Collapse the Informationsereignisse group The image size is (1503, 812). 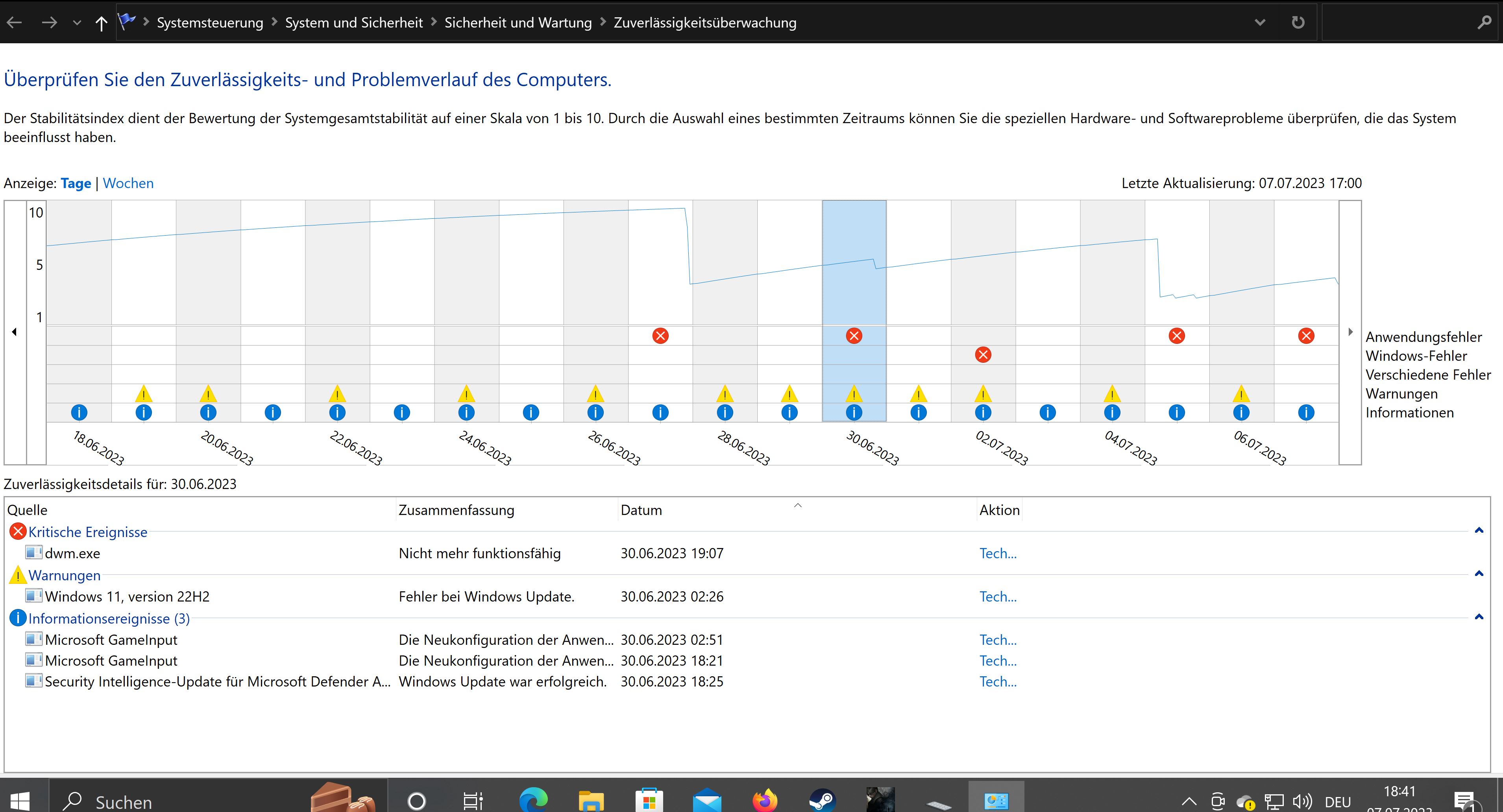tap(1479, 617)
